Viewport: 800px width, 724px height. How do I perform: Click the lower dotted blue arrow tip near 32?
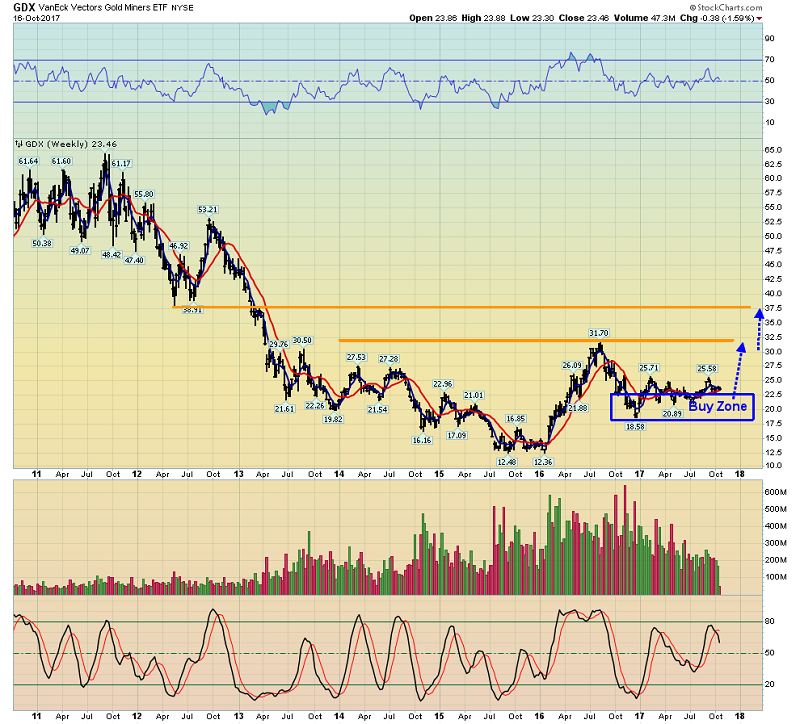pyautogui.click(x=741, y=347)
